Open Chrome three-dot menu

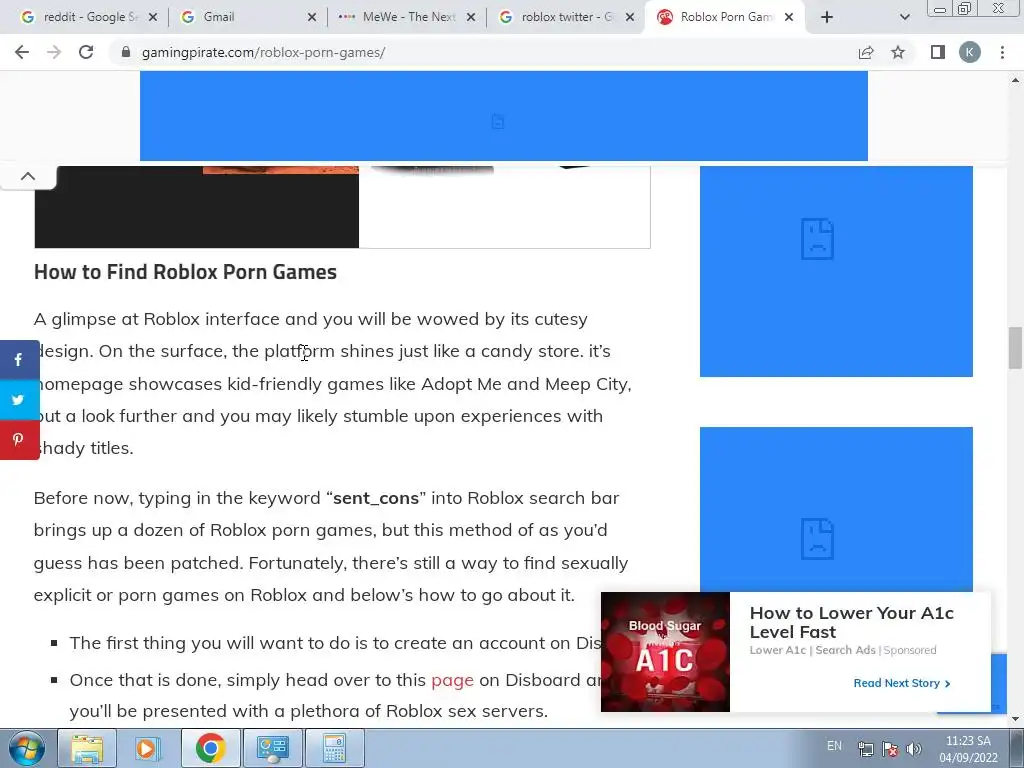pos(1002,52)
